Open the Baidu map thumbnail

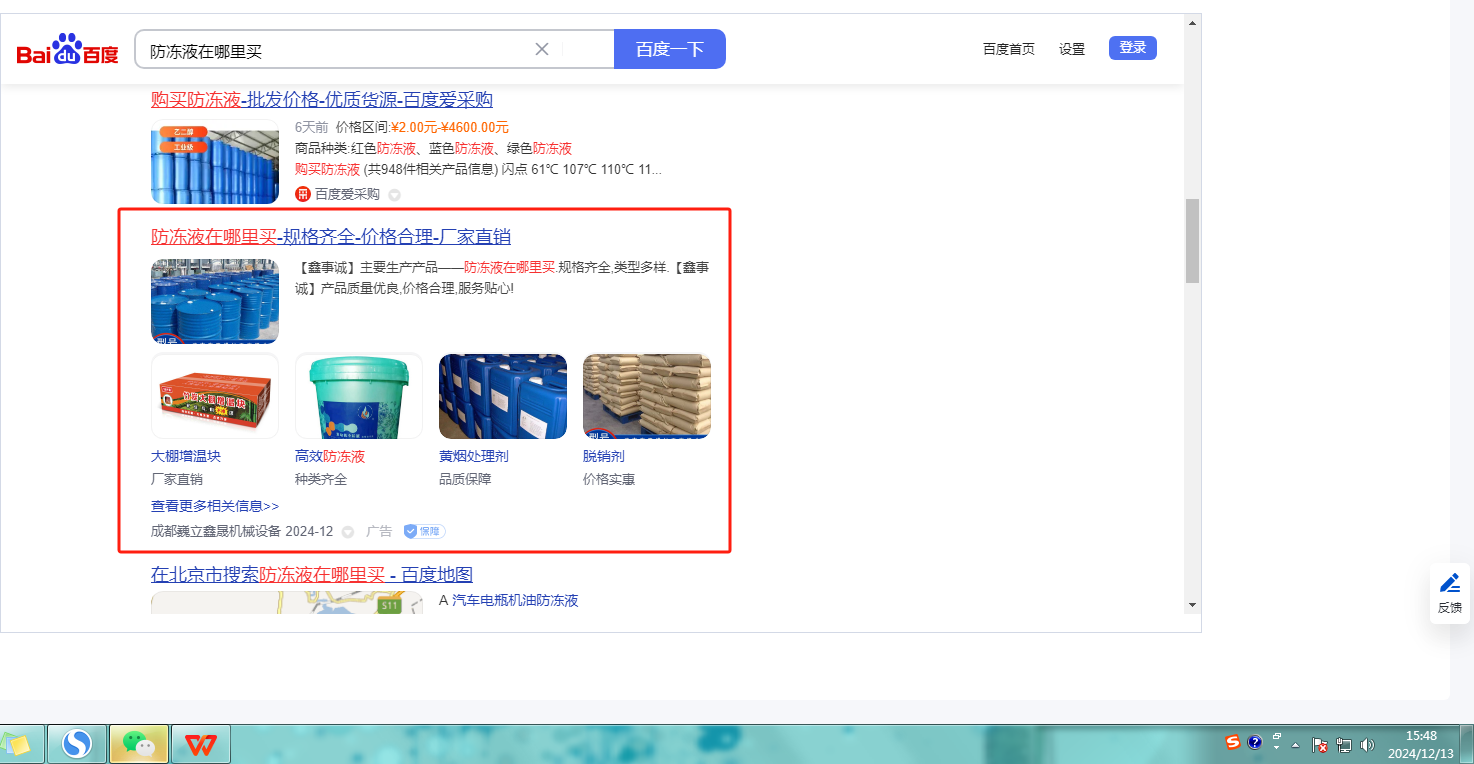pyautogui.click(x=287, y=602)
